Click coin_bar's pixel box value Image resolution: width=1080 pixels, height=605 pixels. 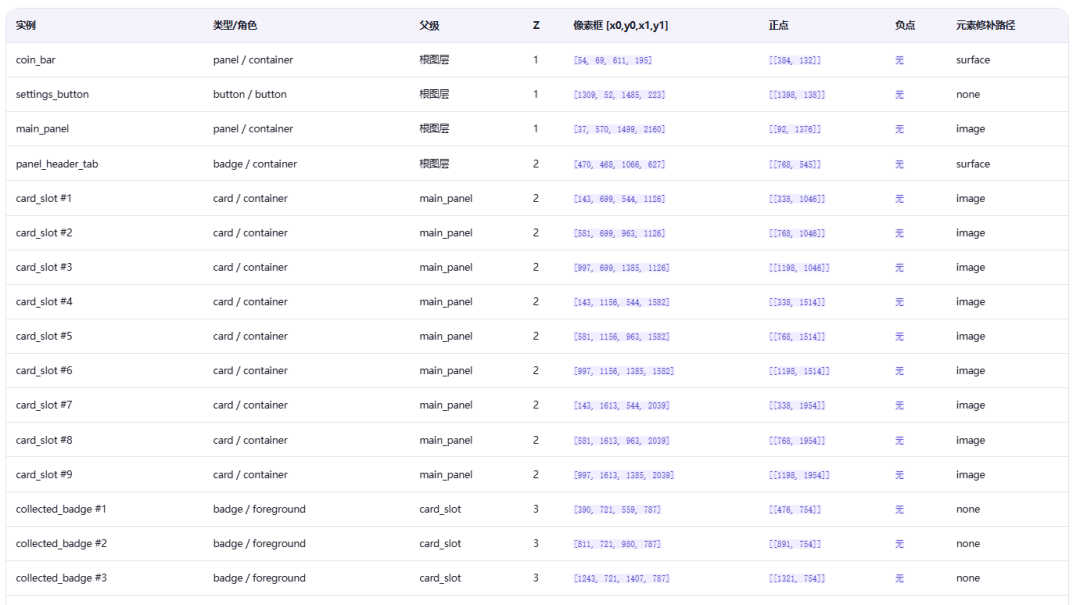613,61
